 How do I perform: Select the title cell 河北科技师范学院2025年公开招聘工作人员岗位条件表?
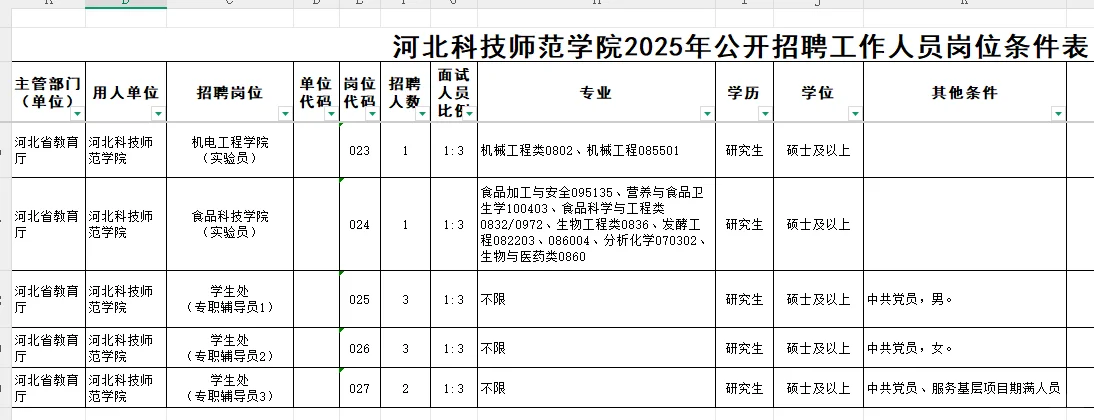[x=740, y=47]
